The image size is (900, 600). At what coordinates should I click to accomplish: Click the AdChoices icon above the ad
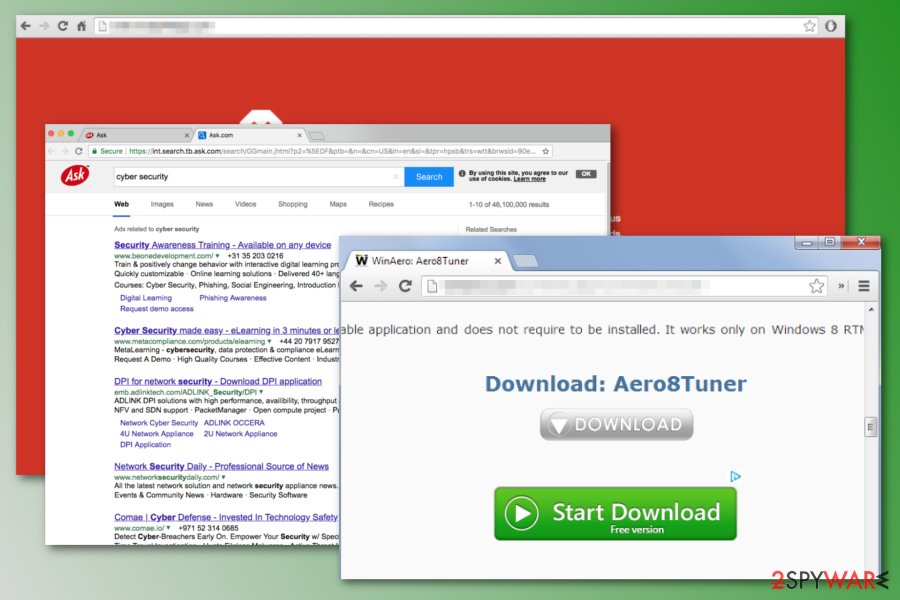pos(735,477)
